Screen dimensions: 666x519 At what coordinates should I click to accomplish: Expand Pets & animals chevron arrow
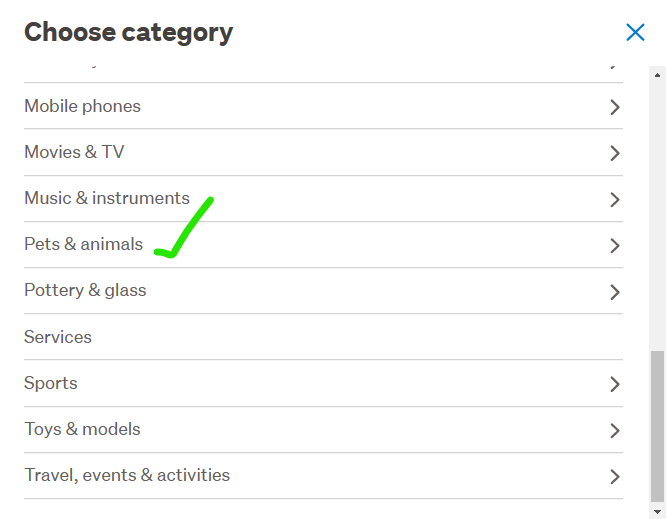615,246
